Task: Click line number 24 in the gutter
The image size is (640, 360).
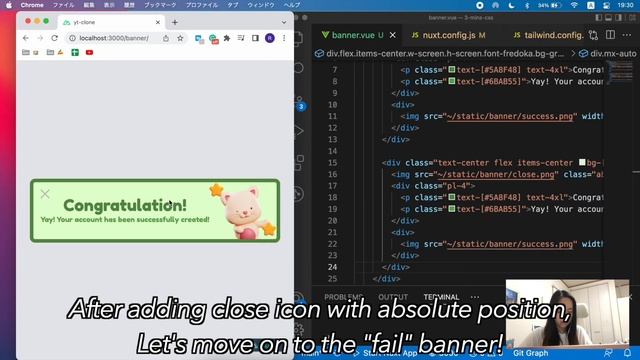Action: click(332, 267)
